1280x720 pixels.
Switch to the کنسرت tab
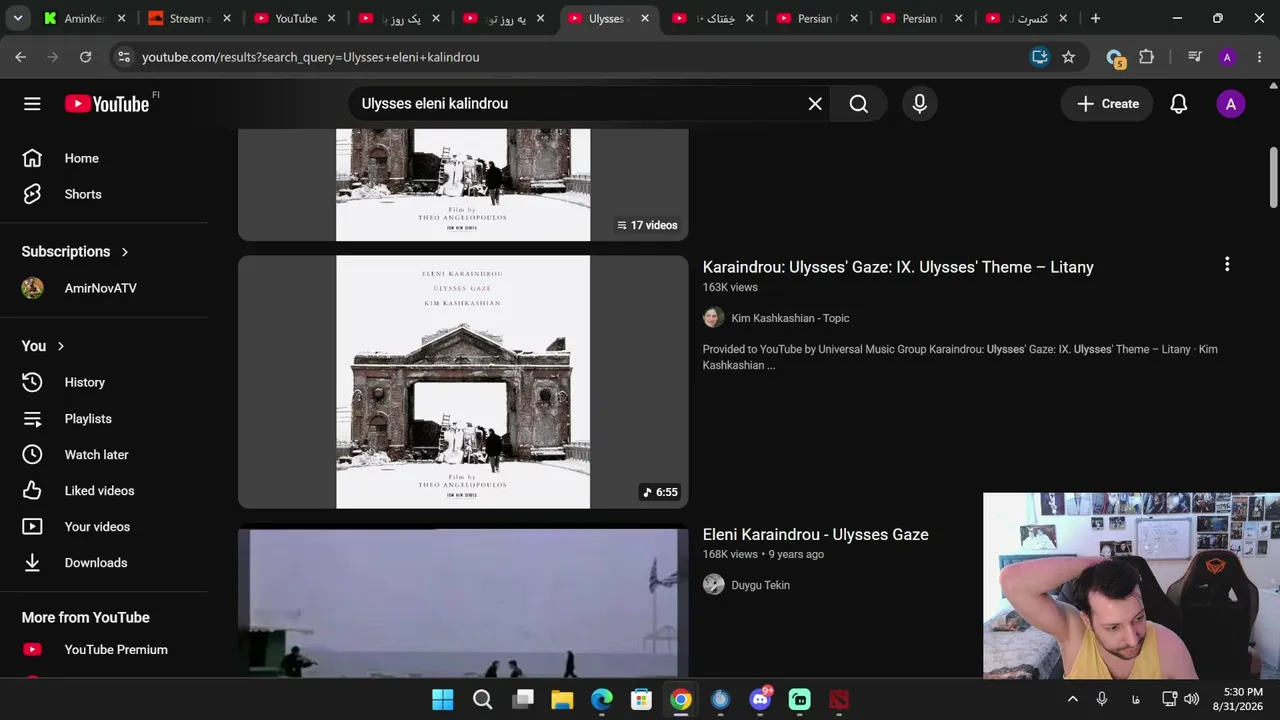click(x=1026, y=18)
